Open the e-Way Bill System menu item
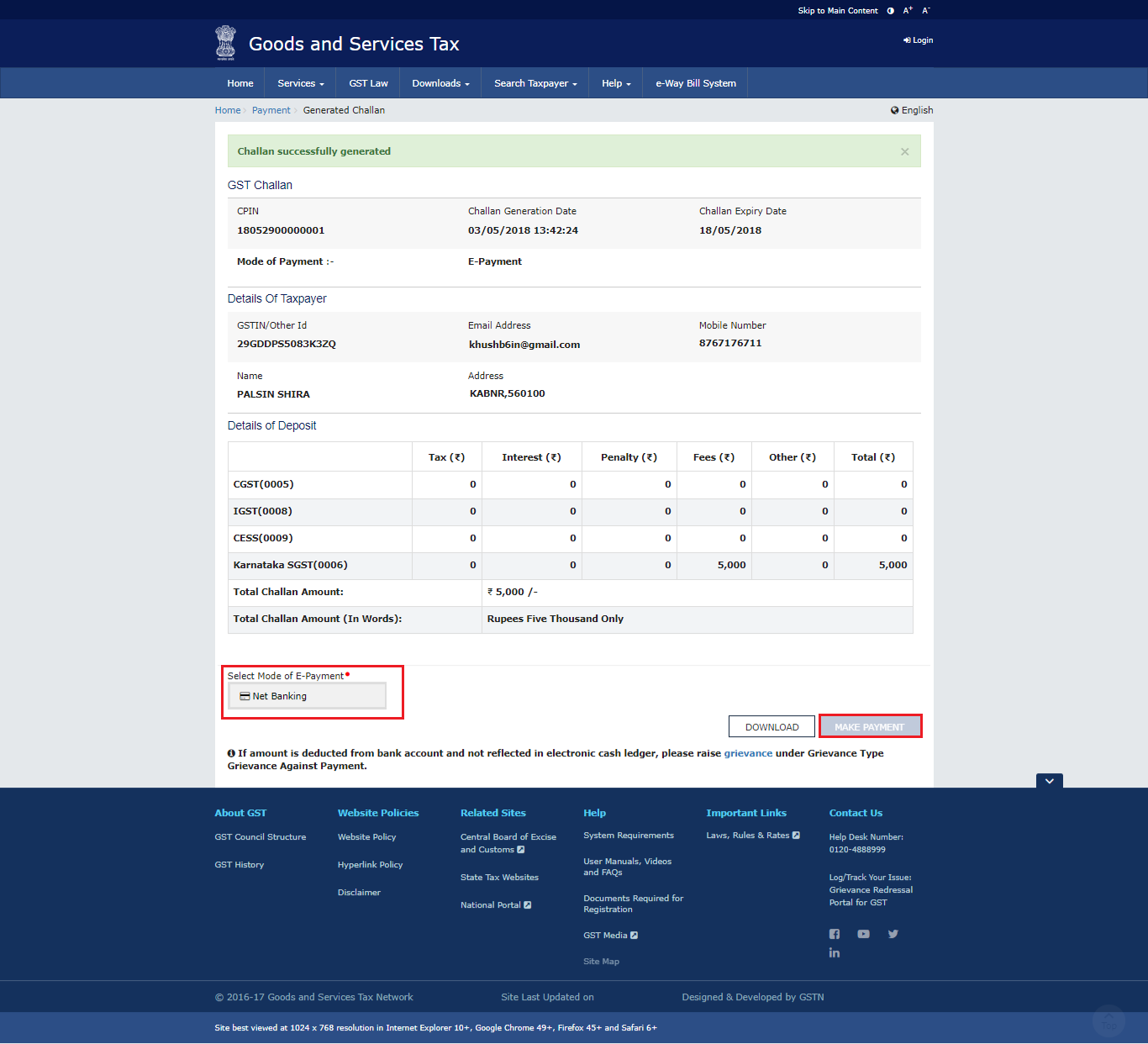Viewport: 1148px width, 1044px height. (x=695, y=83)
